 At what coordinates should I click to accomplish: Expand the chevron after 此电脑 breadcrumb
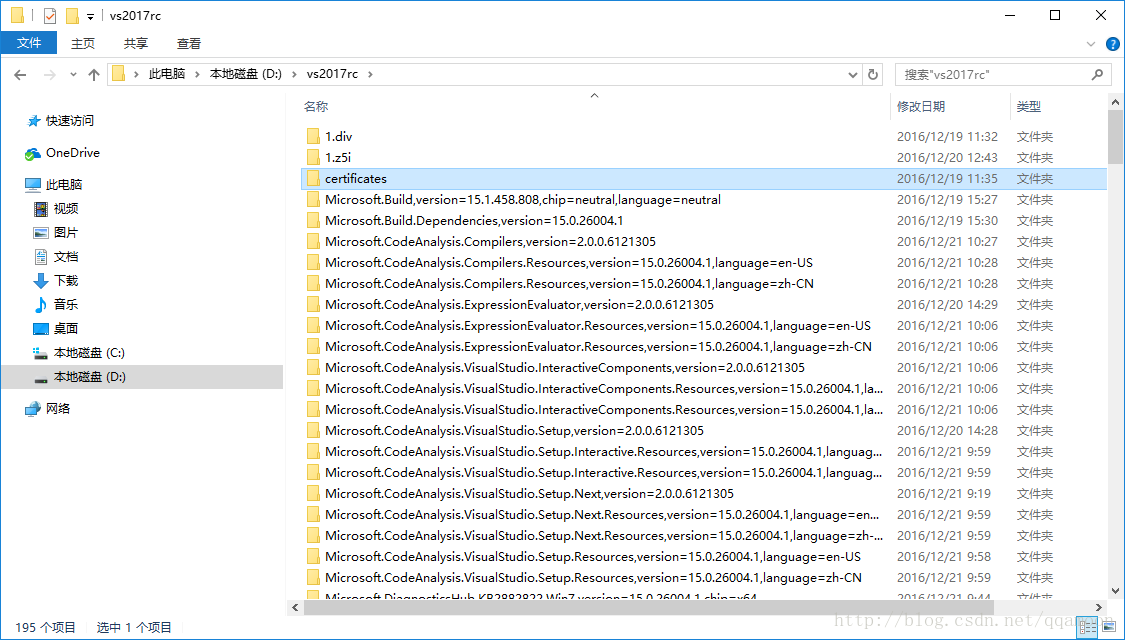pos(197,74)
